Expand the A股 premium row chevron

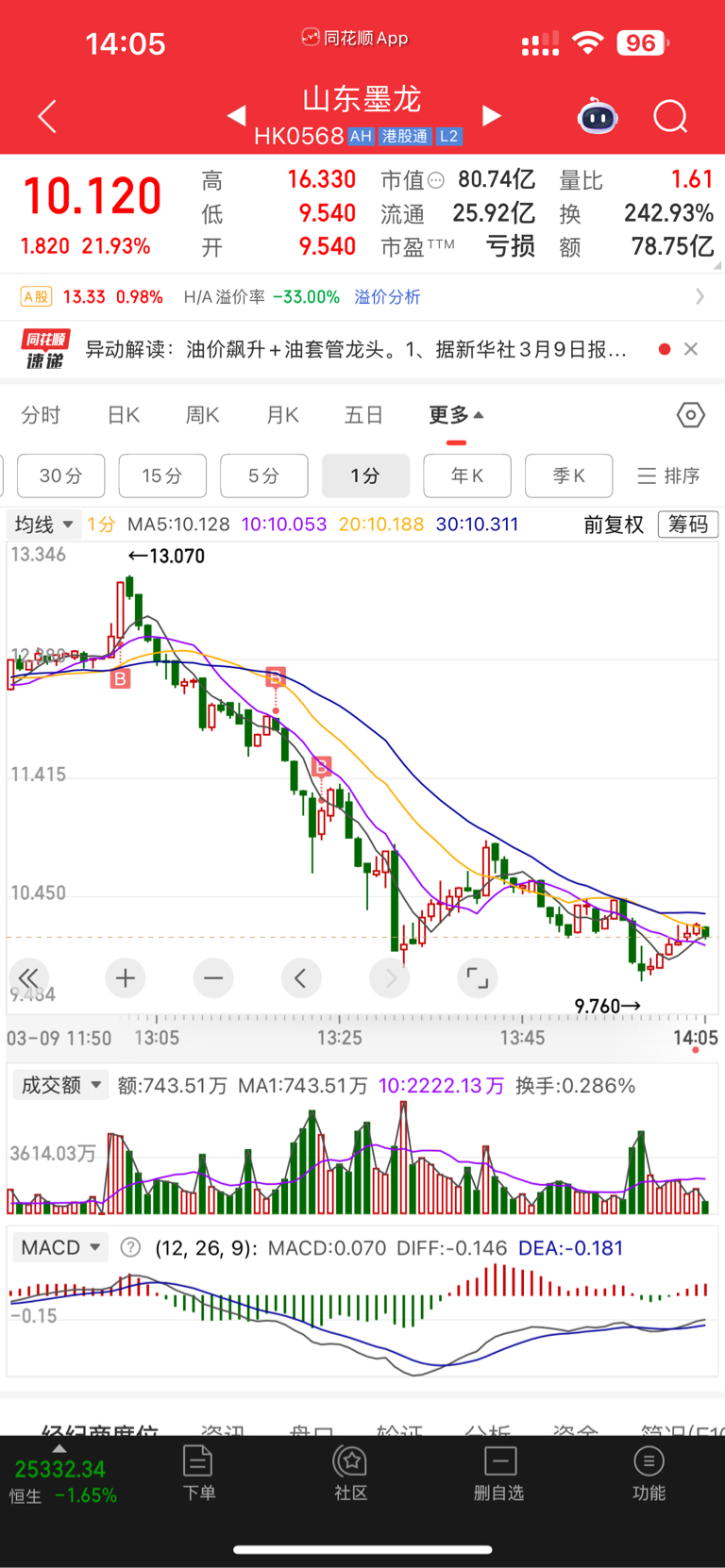(700, 296)
